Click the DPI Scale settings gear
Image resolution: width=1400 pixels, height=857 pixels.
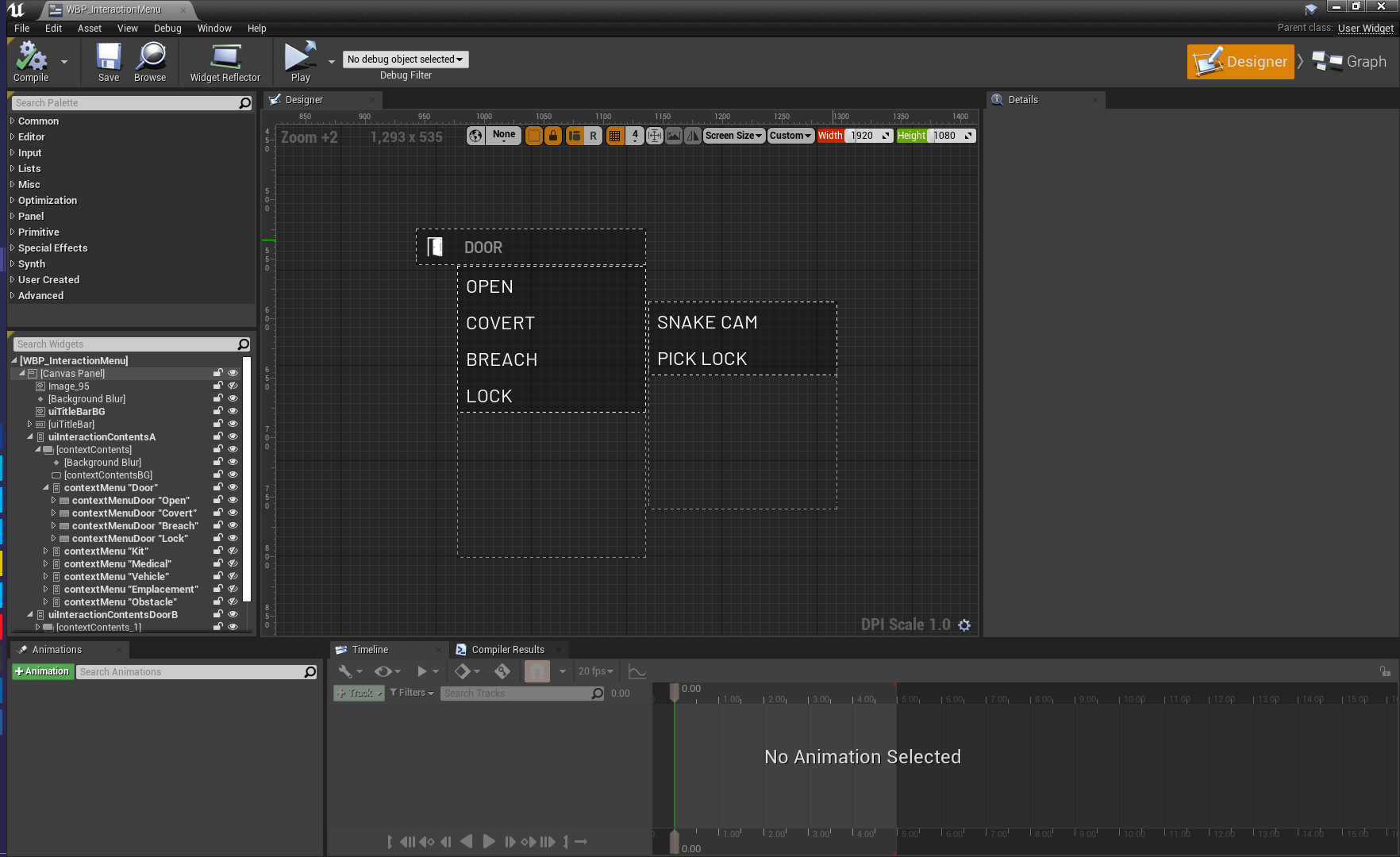(x=964, y=625)
